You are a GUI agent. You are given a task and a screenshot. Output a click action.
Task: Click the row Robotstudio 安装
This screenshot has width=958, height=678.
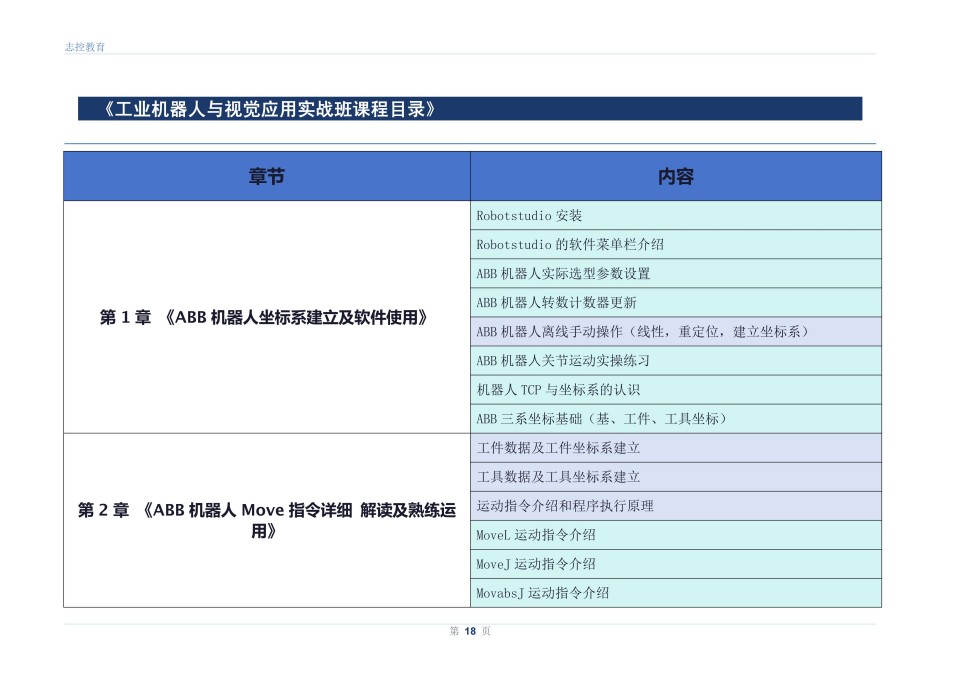(676, 216)
